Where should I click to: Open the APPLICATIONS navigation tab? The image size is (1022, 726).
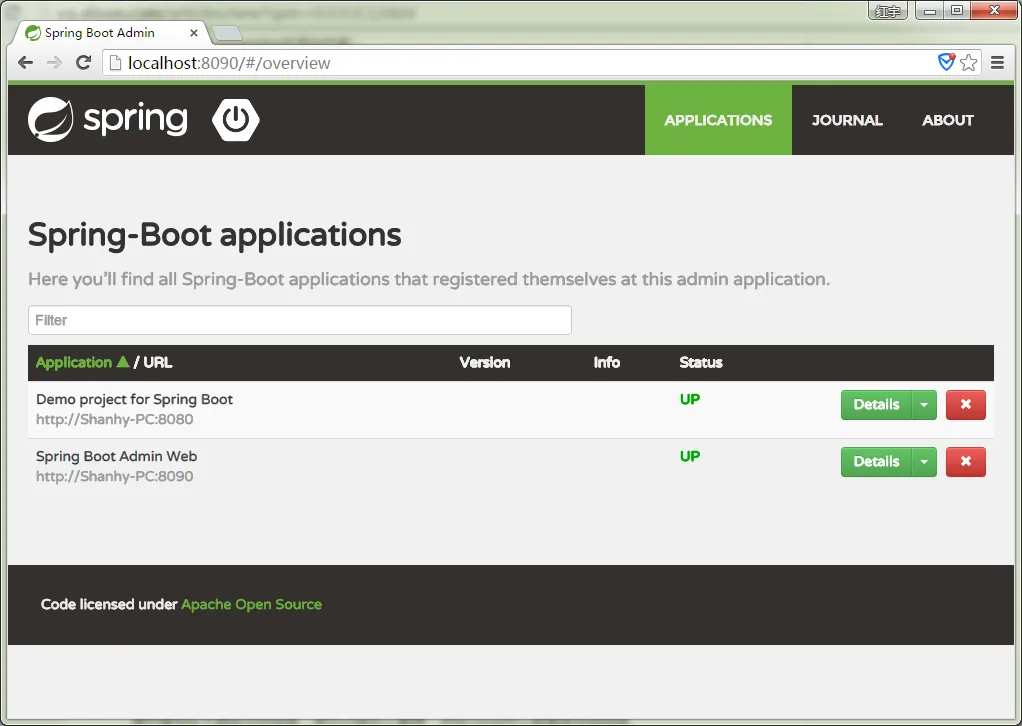click(x=718, y=120)
